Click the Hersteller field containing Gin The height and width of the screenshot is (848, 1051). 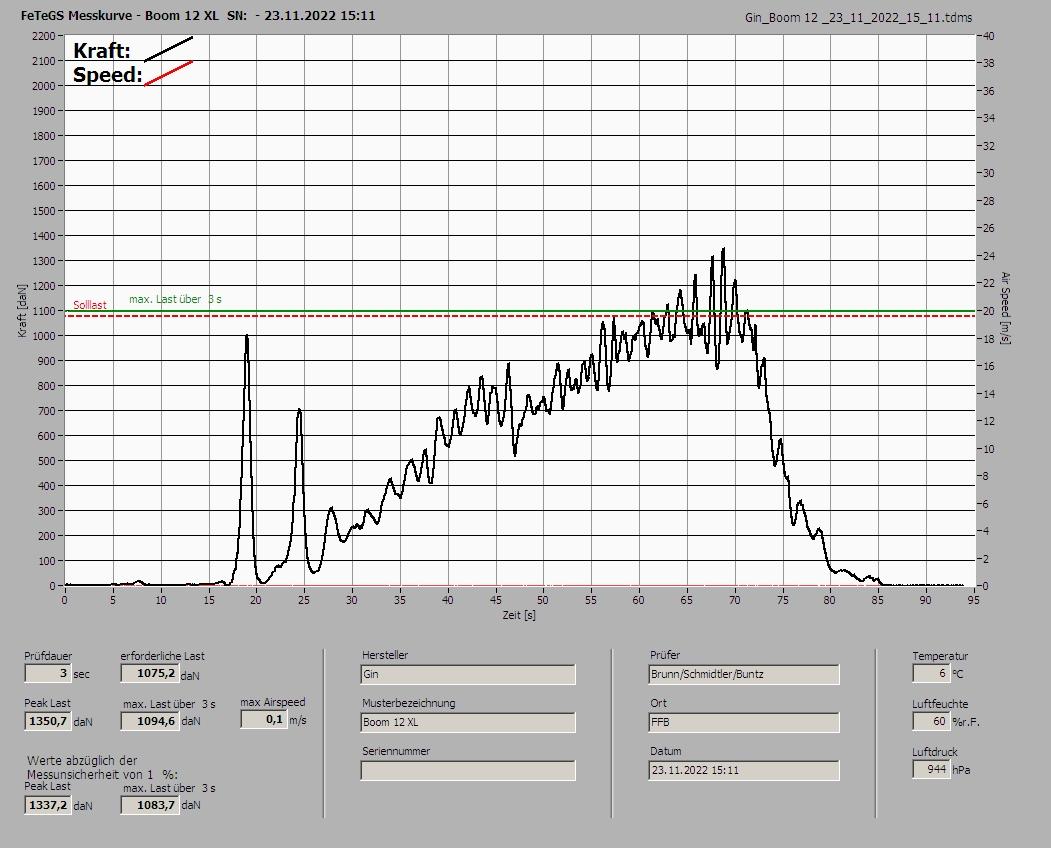(x=468, y=674)
